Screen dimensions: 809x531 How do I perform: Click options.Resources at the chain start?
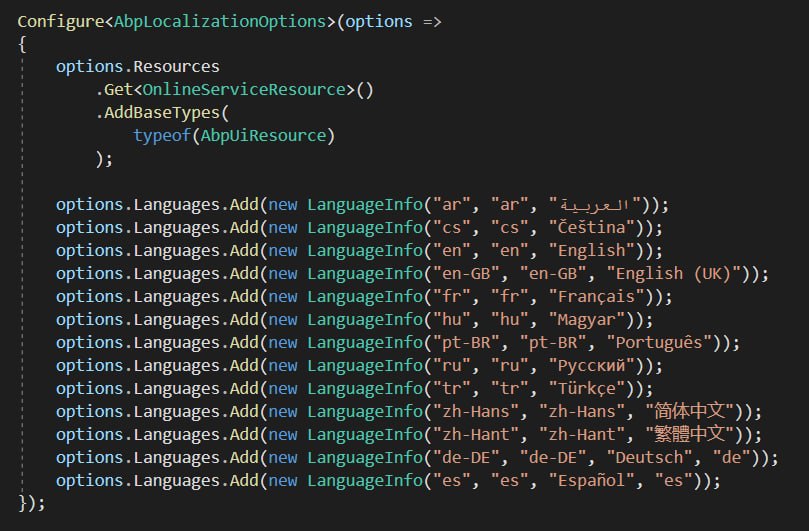click(x=138, y=67)
